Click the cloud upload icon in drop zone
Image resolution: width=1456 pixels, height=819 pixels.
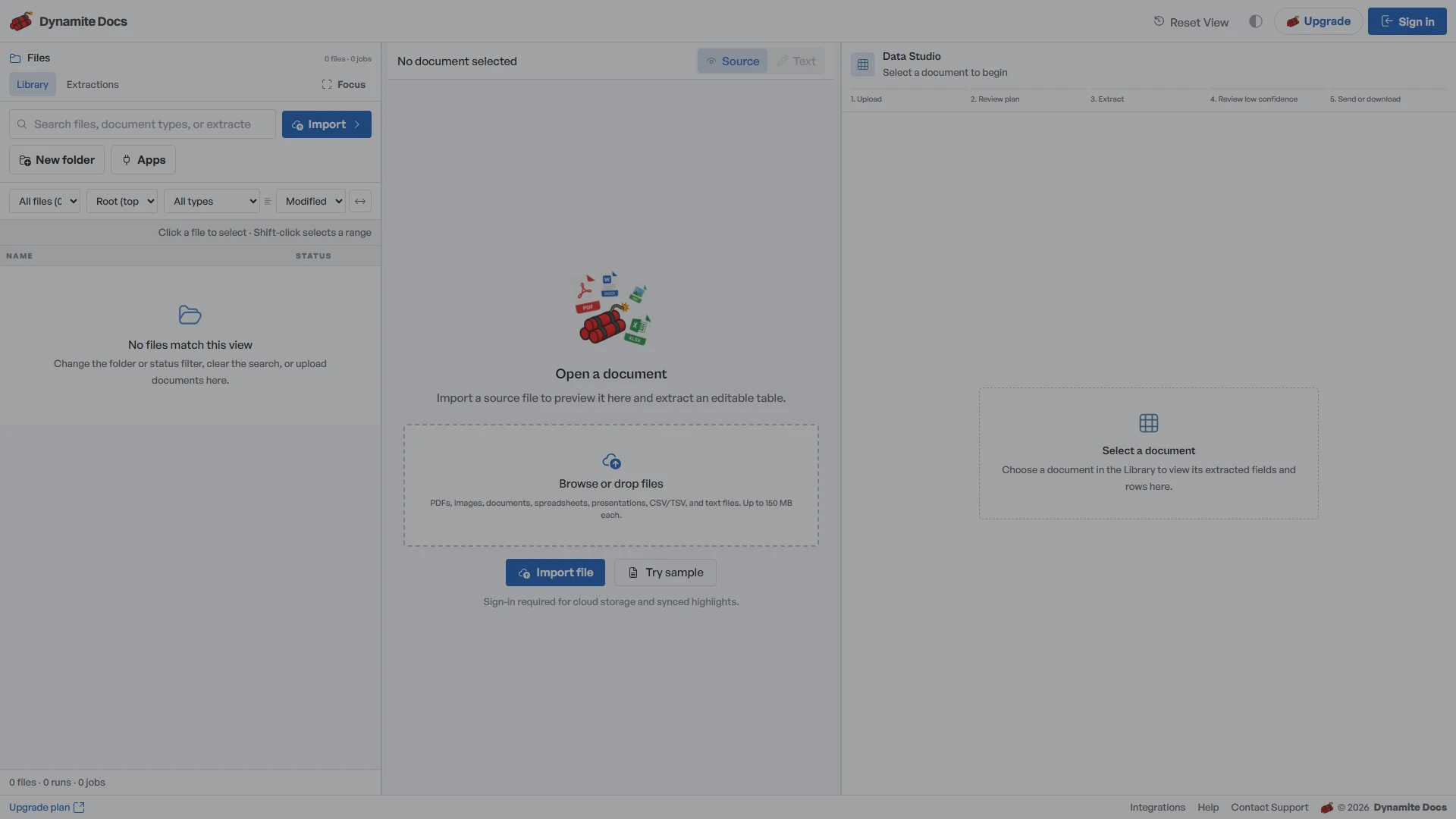coord(611,461)
